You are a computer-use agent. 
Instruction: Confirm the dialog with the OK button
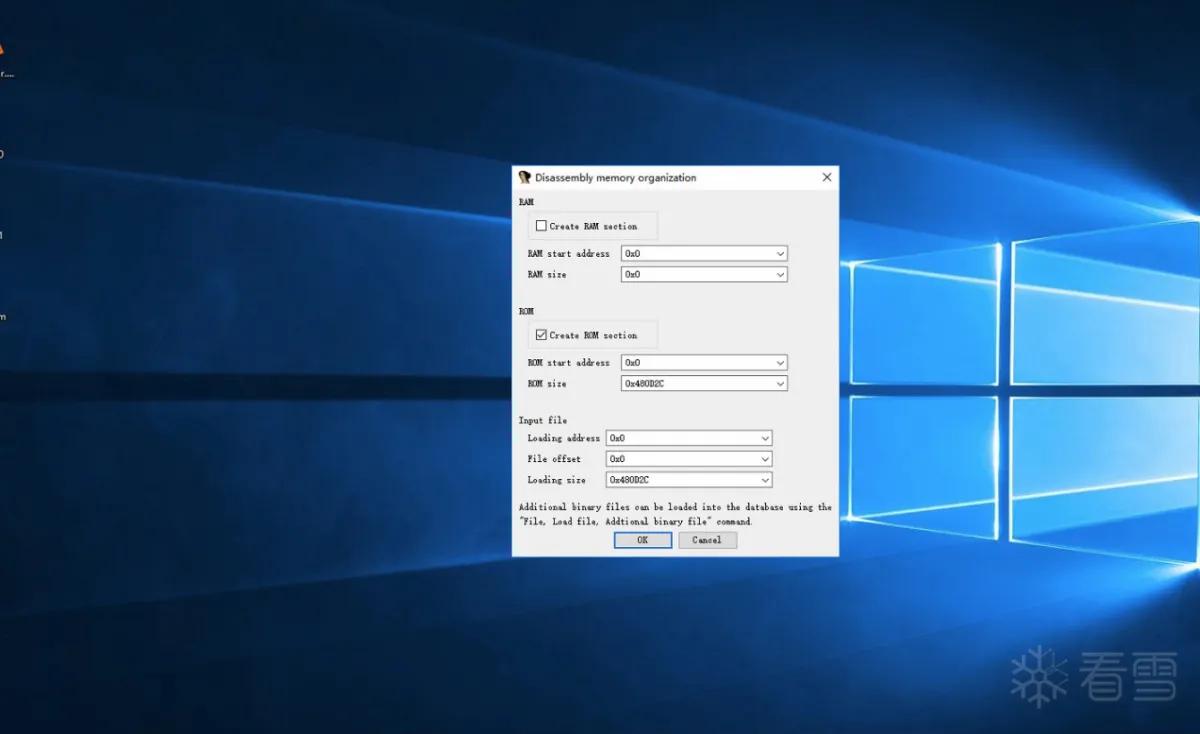(642, 540)
